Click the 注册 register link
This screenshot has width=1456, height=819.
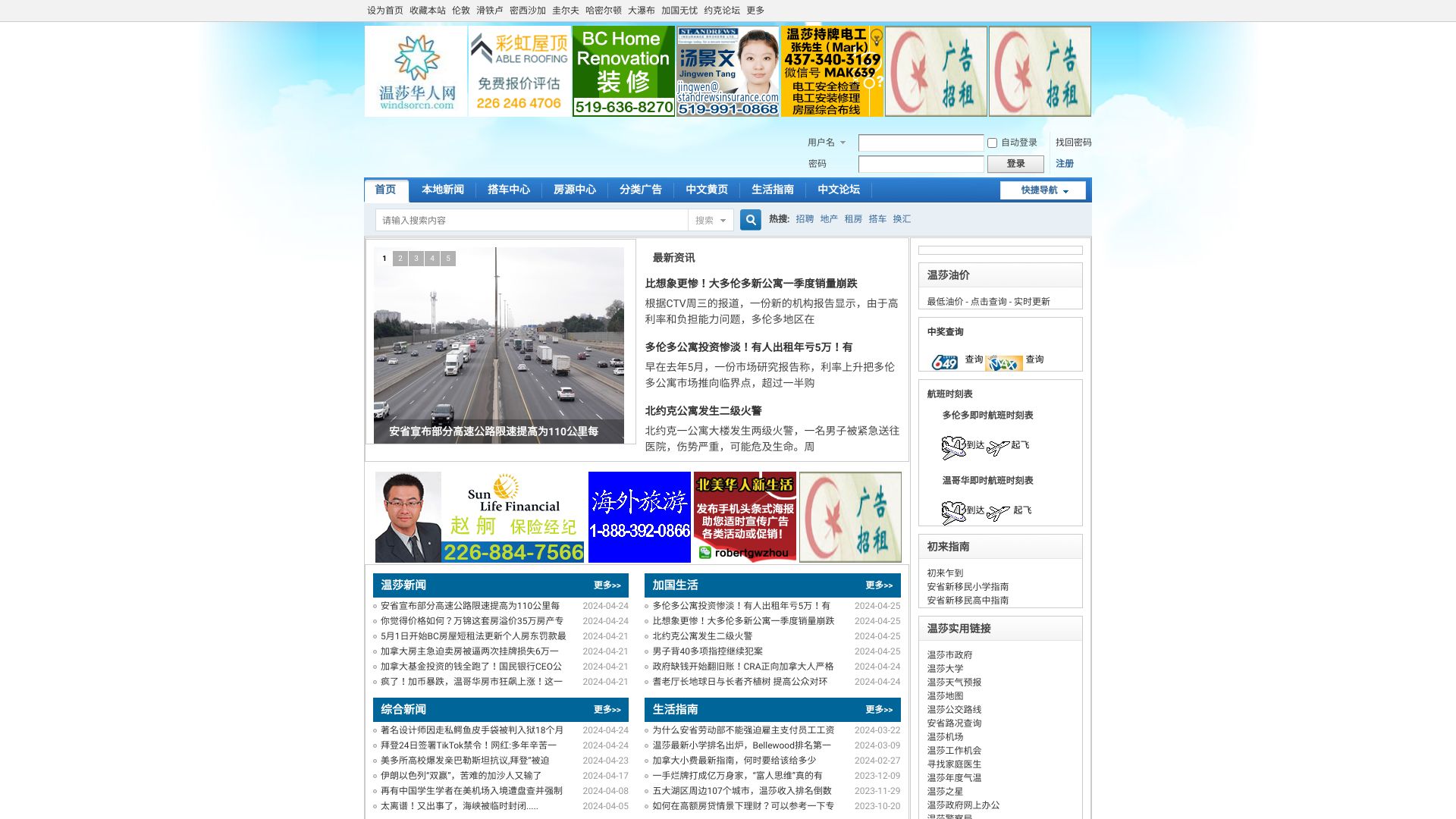pyautogui.click(x=1065, y=164)
